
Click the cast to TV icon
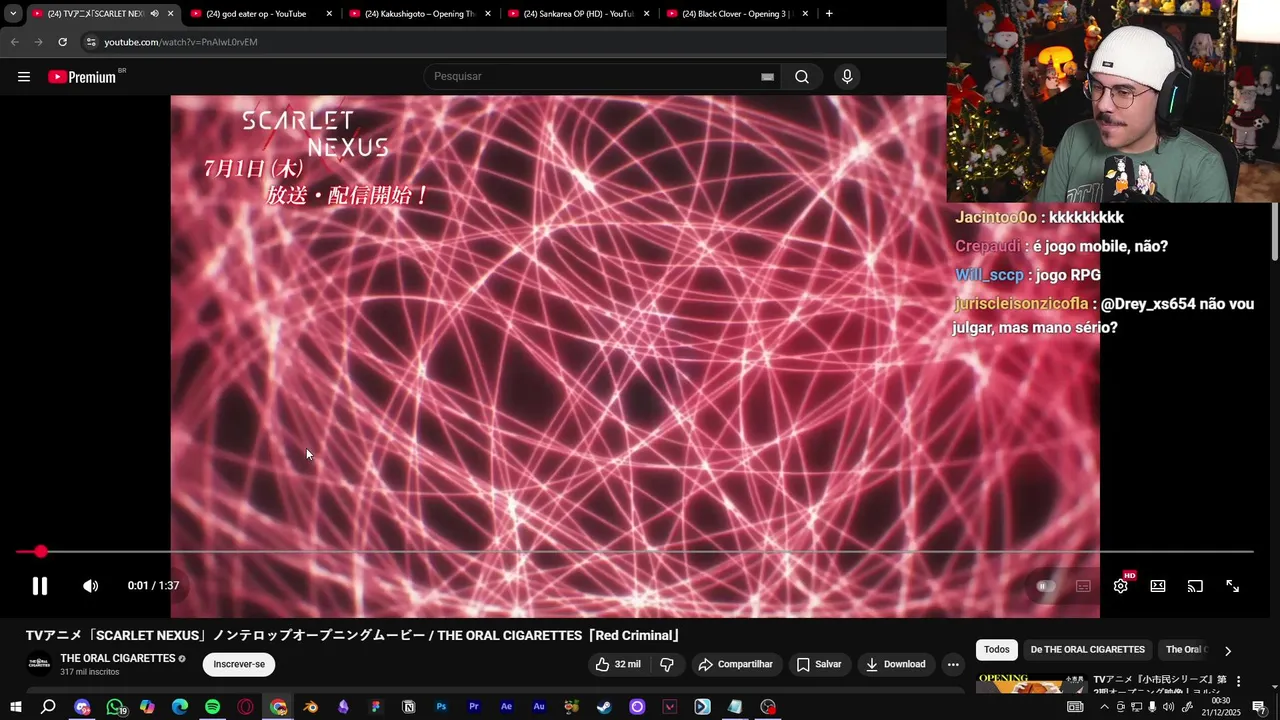tap(1195, 586)
